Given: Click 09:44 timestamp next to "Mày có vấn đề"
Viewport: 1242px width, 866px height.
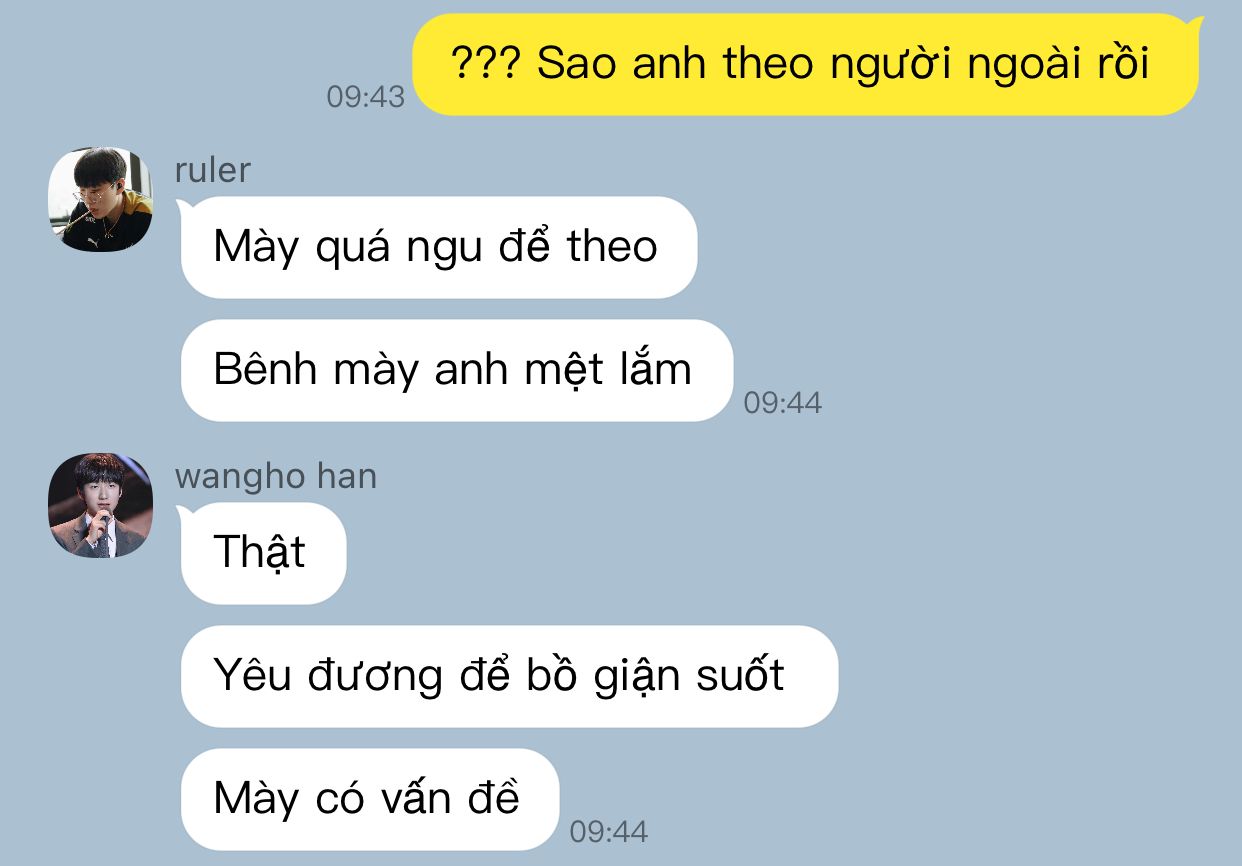Looking at the screenshot, I should (609, 832).
